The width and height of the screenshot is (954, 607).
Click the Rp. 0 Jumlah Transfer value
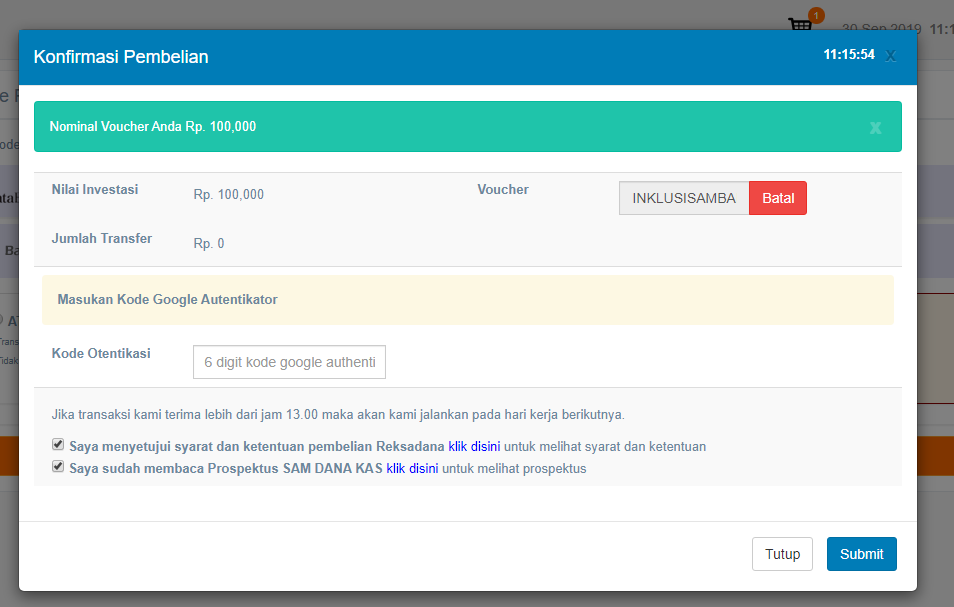coord(209,243)
